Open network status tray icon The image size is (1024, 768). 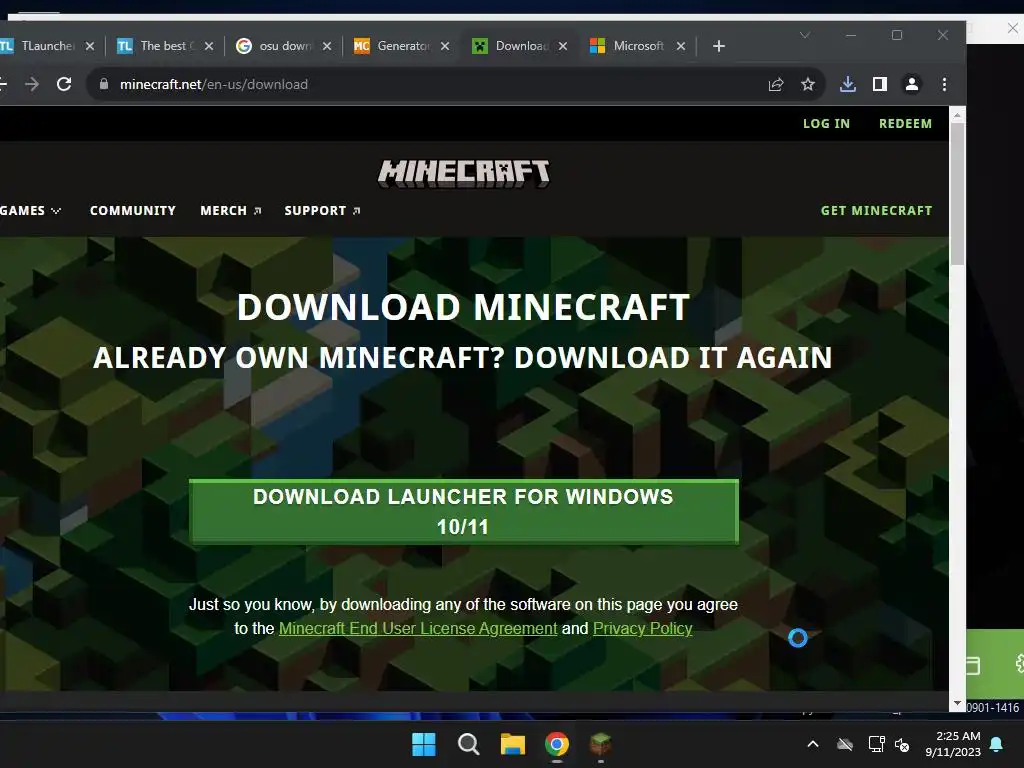click(876, 744)
